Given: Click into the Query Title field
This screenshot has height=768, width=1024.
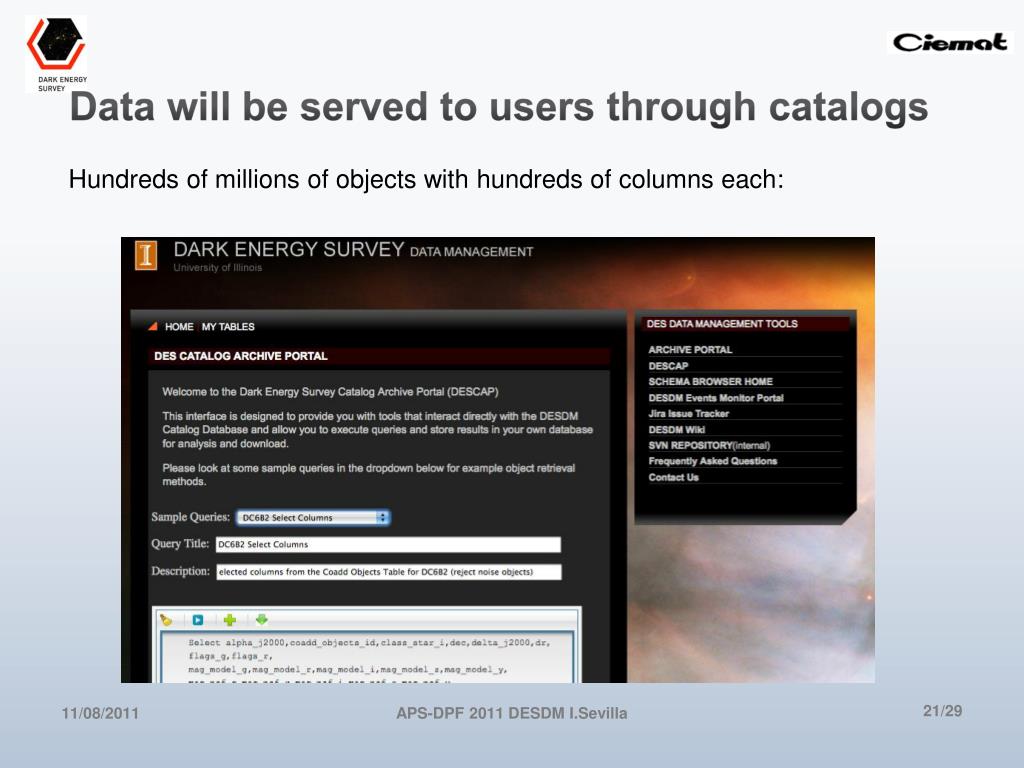Looking at the screenshot, I should [388, 545].
